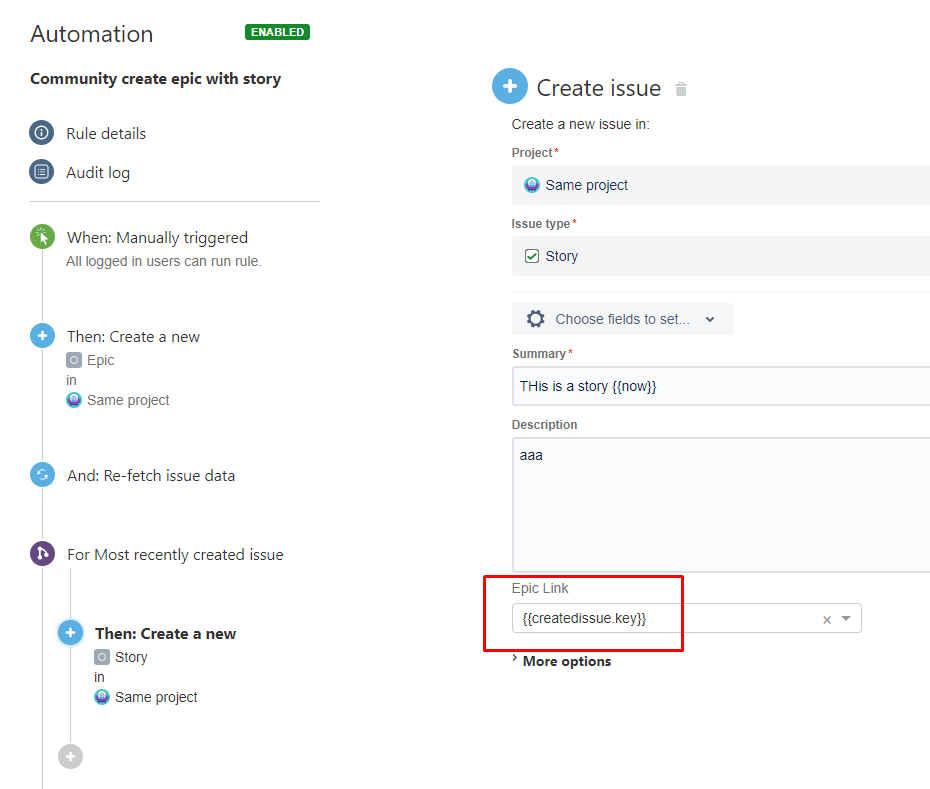Viewport: 930px width, 789px height.
Task: Click inside the Description text area
Action: tap(721, 505)
